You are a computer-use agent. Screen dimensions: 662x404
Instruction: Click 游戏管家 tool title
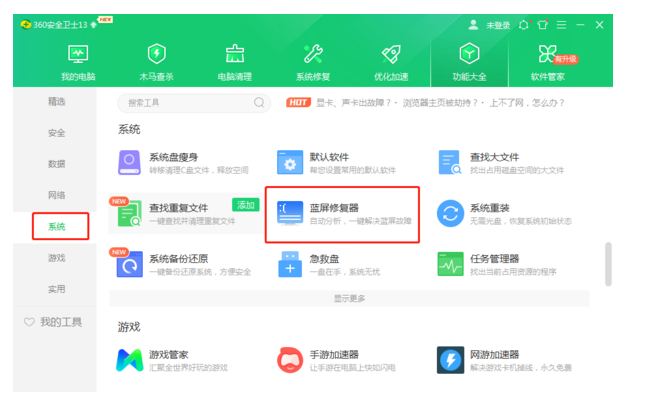[x=168, y=355]
